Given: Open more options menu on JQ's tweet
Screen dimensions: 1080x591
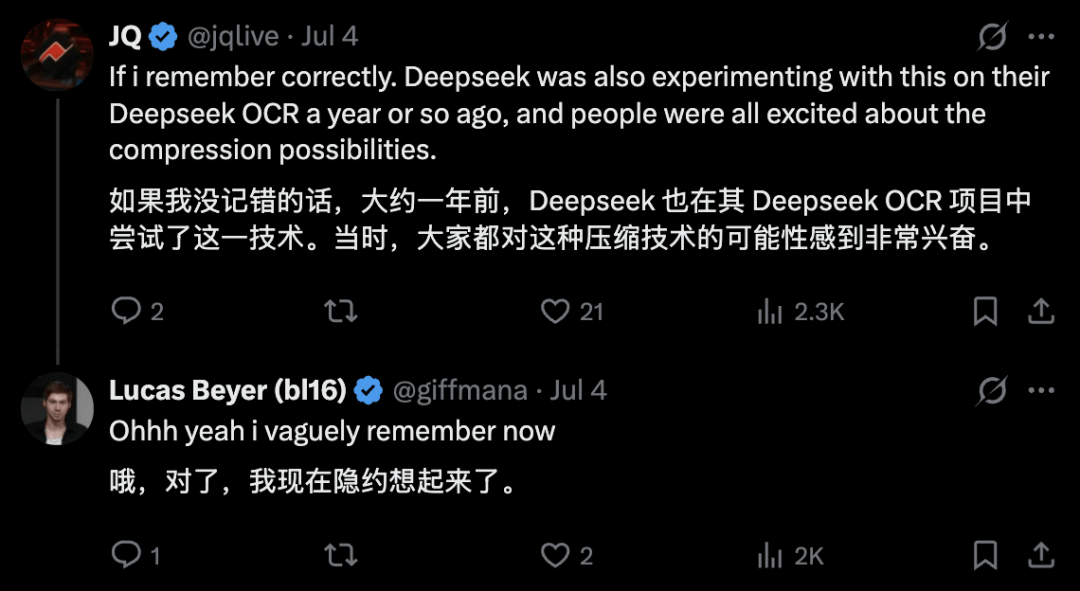Looking at the screenshot, I should pos(1041,37).
